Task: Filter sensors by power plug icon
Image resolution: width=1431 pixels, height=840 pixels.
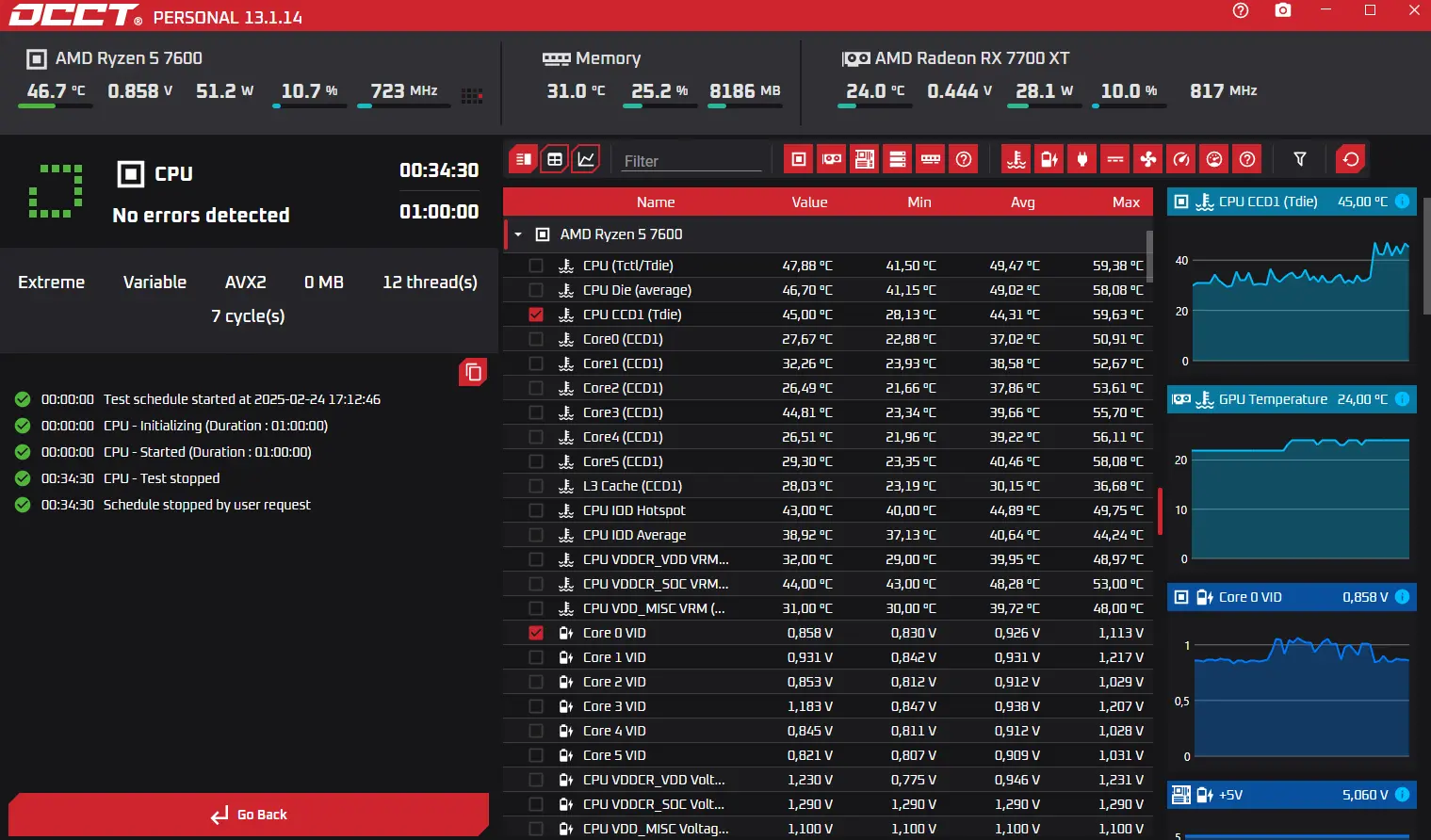Action: pyautogui.click(x=1082, y=159)
